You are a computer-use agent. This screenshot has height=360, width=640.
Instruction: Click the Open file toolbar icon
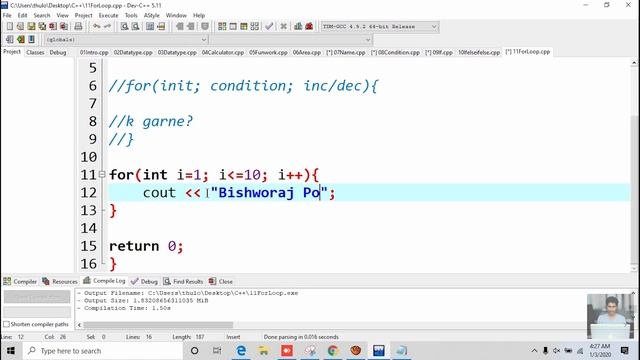click(x=20, y=27)
